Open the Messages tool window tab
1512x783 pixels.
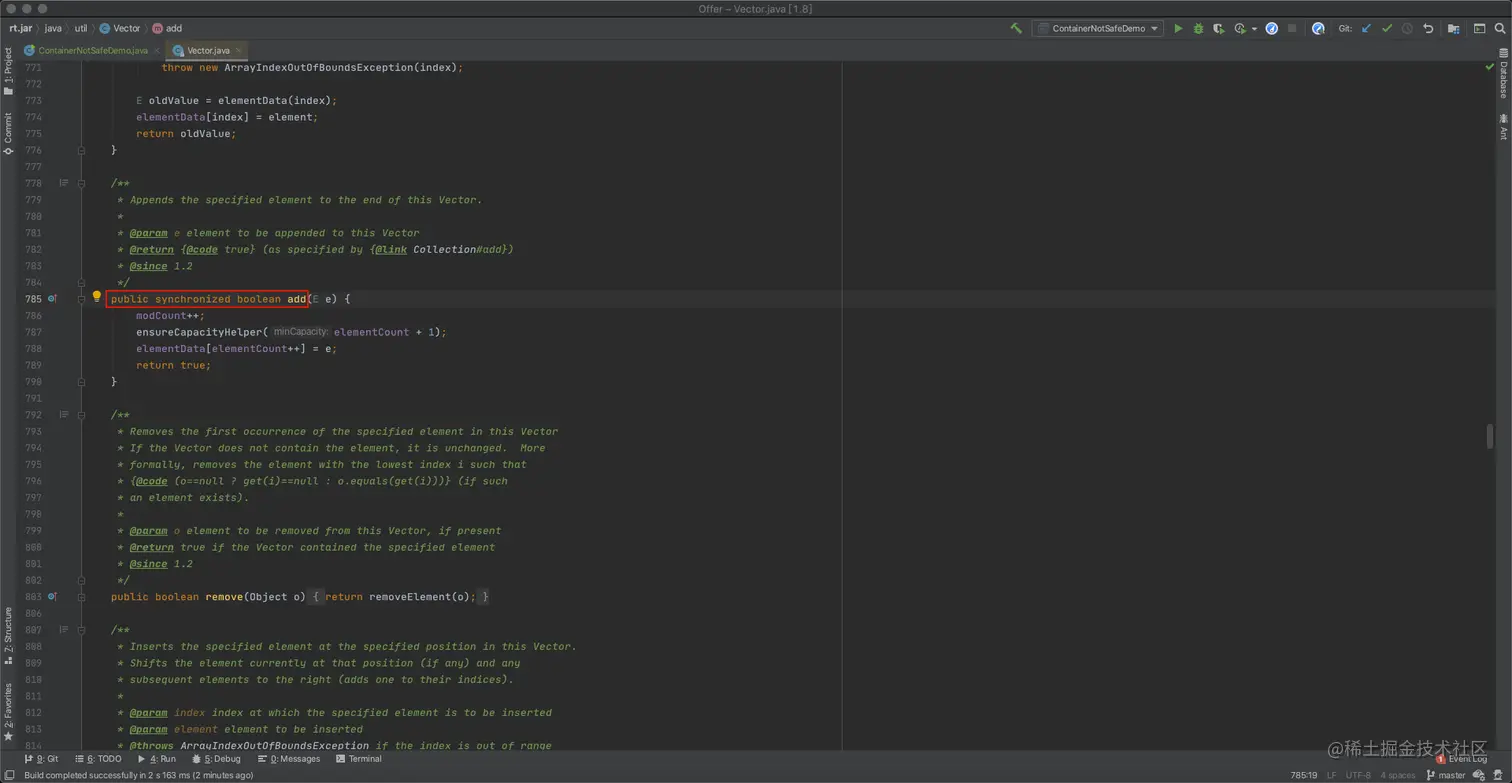(289, 759)
